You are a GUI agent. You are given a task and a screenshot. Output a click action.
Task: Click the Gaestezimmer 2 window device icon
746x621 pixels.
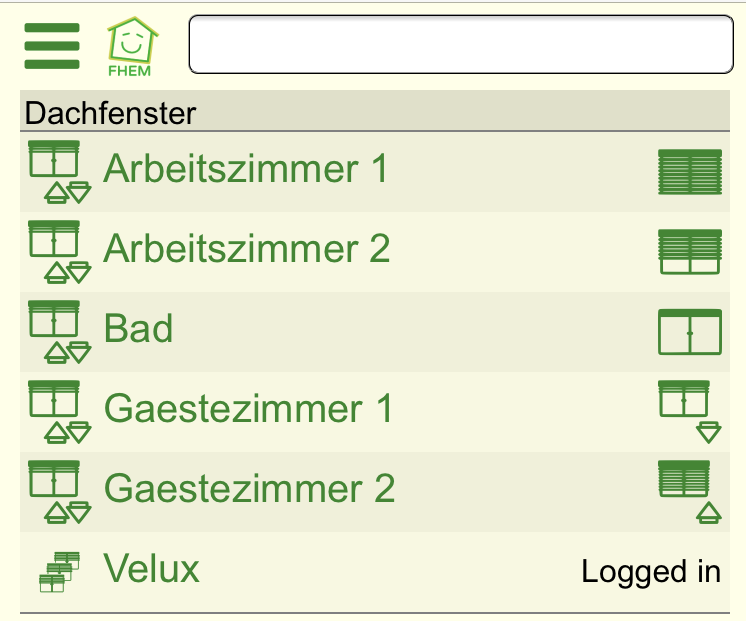click(x=59, y=492)
